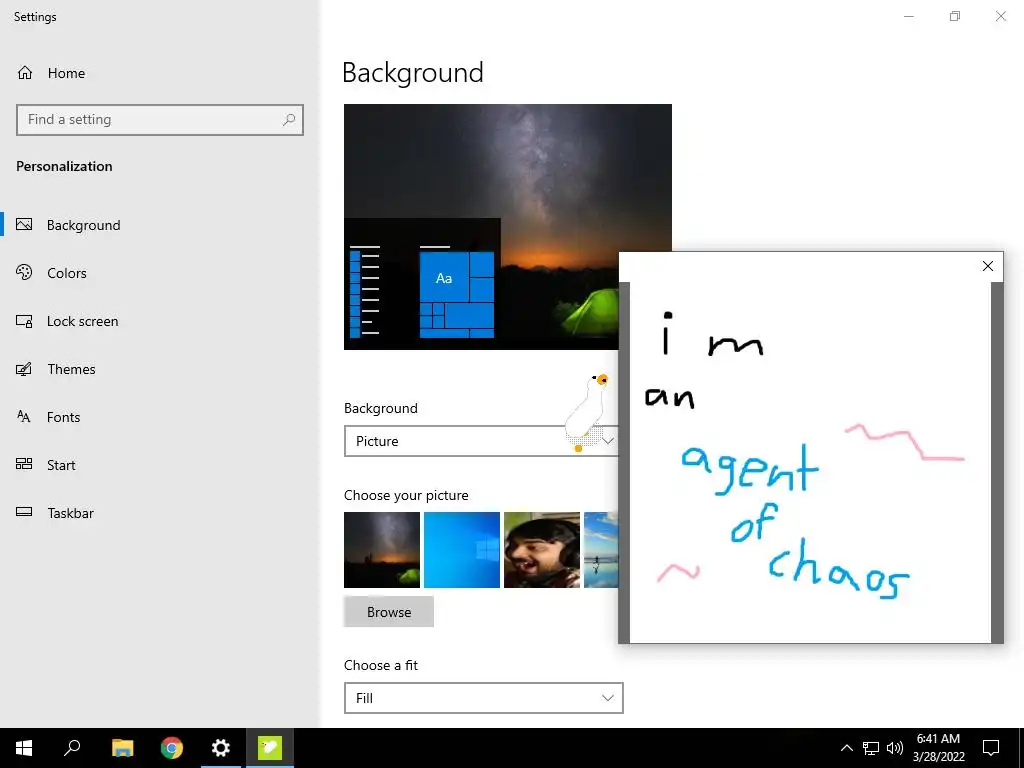
Task: Select the beach sky picture thumbnail
Action: (601, 550)
